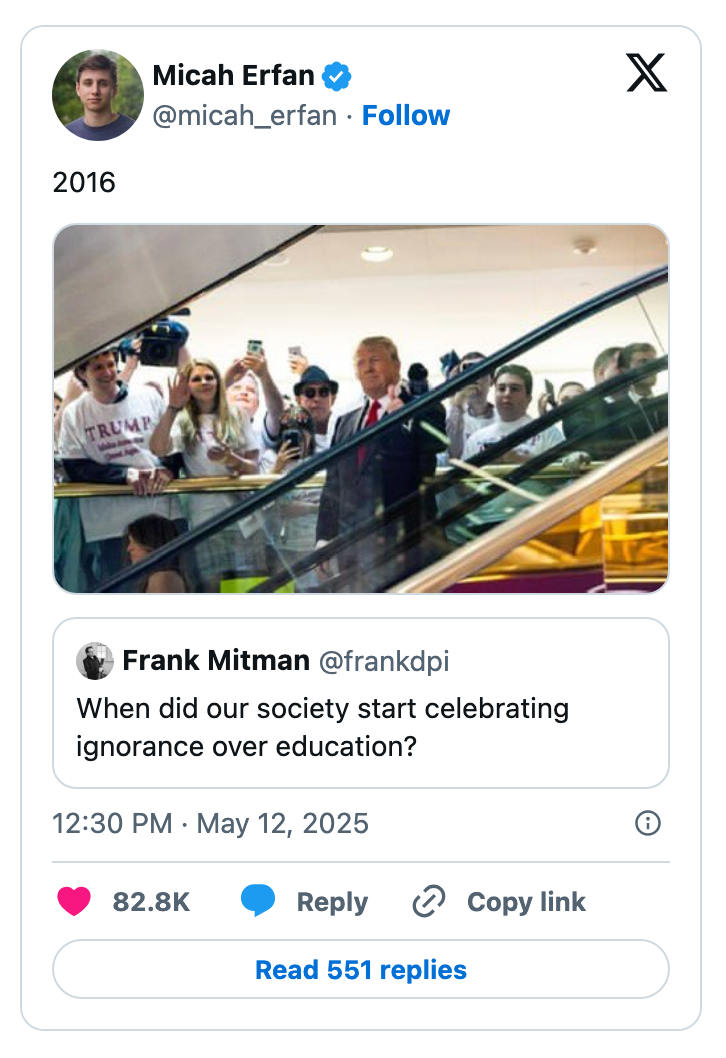Click the Follow button
Viewport: 726px width, 1058px height.
(406, 115)
